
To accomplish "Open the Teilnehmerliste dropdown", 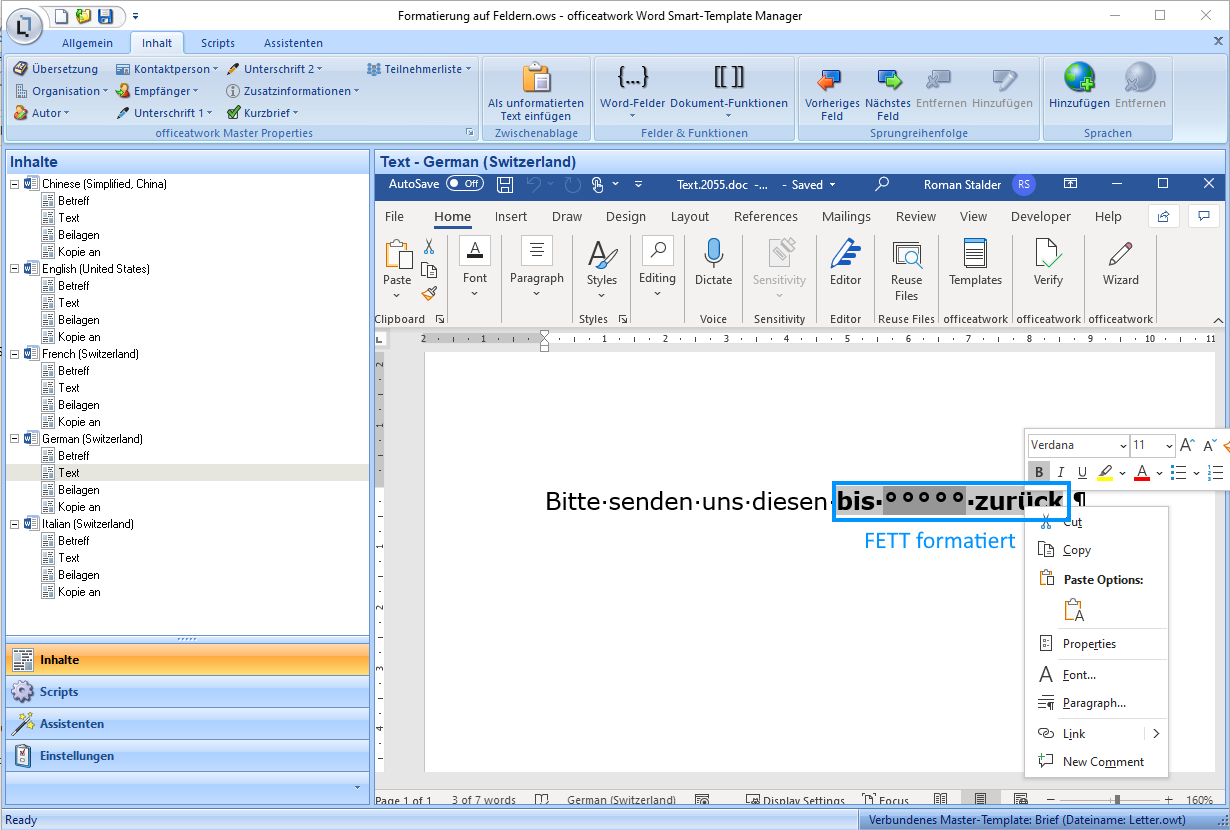I will tap(419, 69).
